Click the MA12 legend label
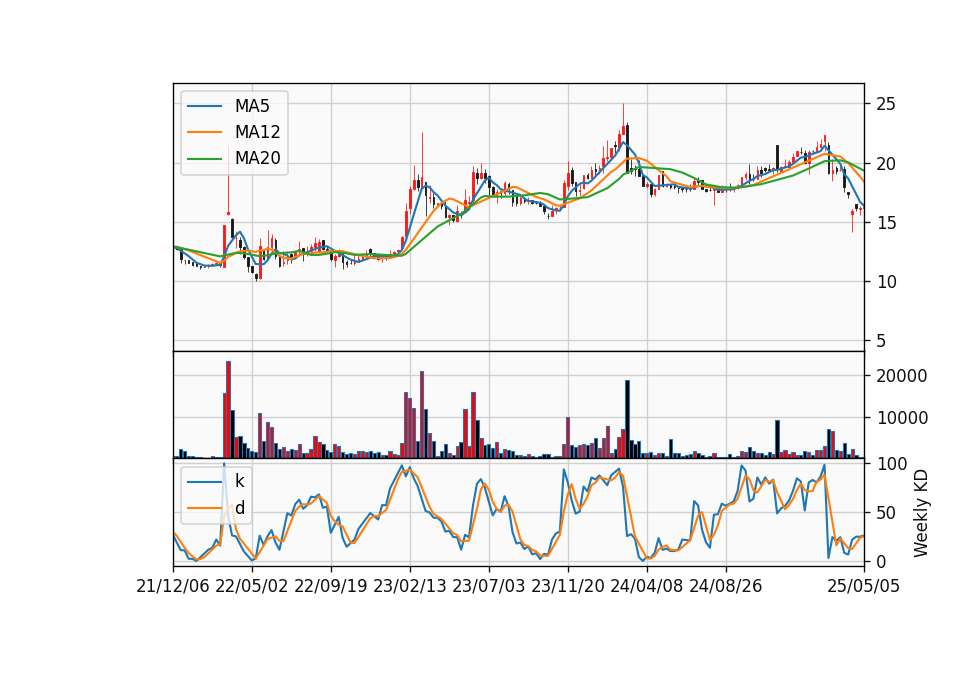Image resolution: width=960 pixels, height=690 pixels. pos(257,132)
